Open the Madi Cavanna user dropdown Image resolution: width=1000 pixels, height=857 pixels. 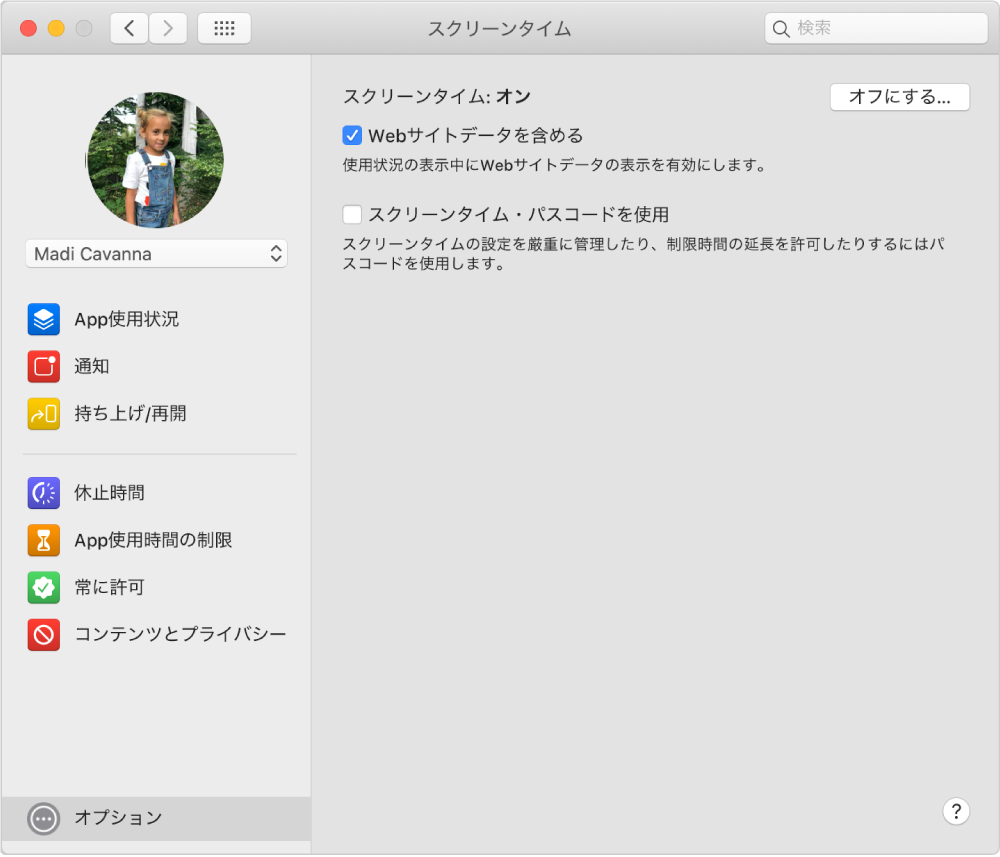coord(156,254)
